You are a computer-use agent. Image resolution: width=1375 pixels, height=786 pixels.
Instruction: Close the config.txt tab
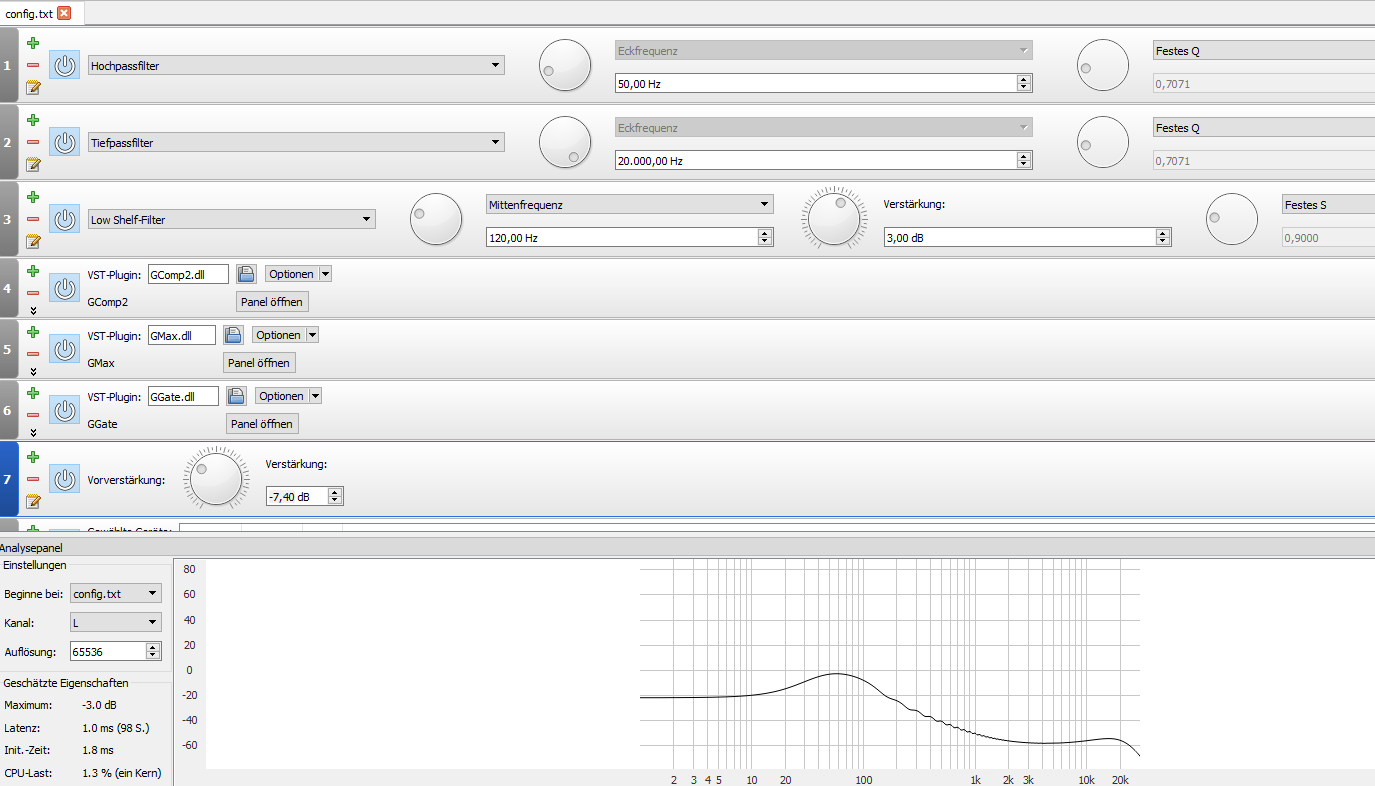64,13
